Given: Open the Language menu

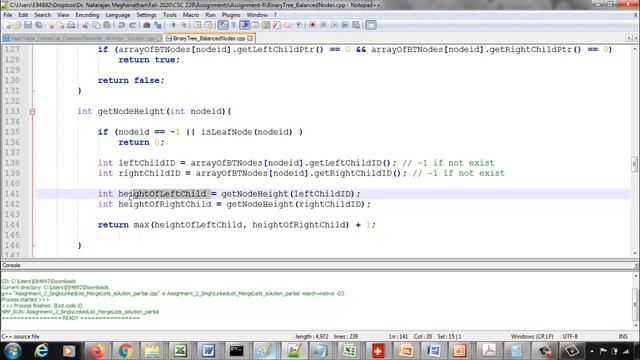Looking at the screenshot, I should [x=118, y=15].
